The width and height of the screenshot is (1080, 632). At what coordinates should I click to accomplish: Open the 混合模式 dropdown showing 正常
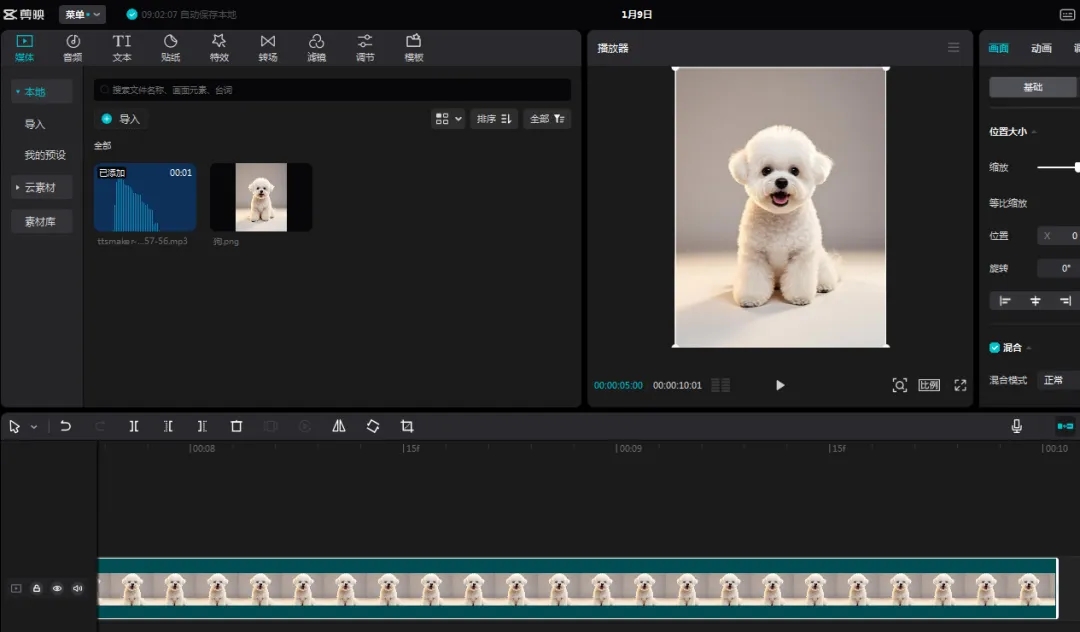[1058, 380]
